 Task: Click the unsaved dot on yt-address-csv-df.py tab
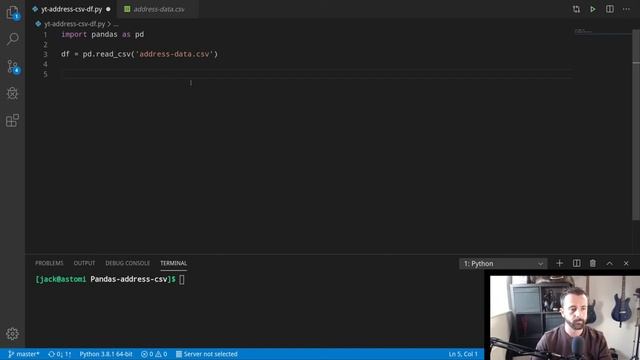coord(108,9)
